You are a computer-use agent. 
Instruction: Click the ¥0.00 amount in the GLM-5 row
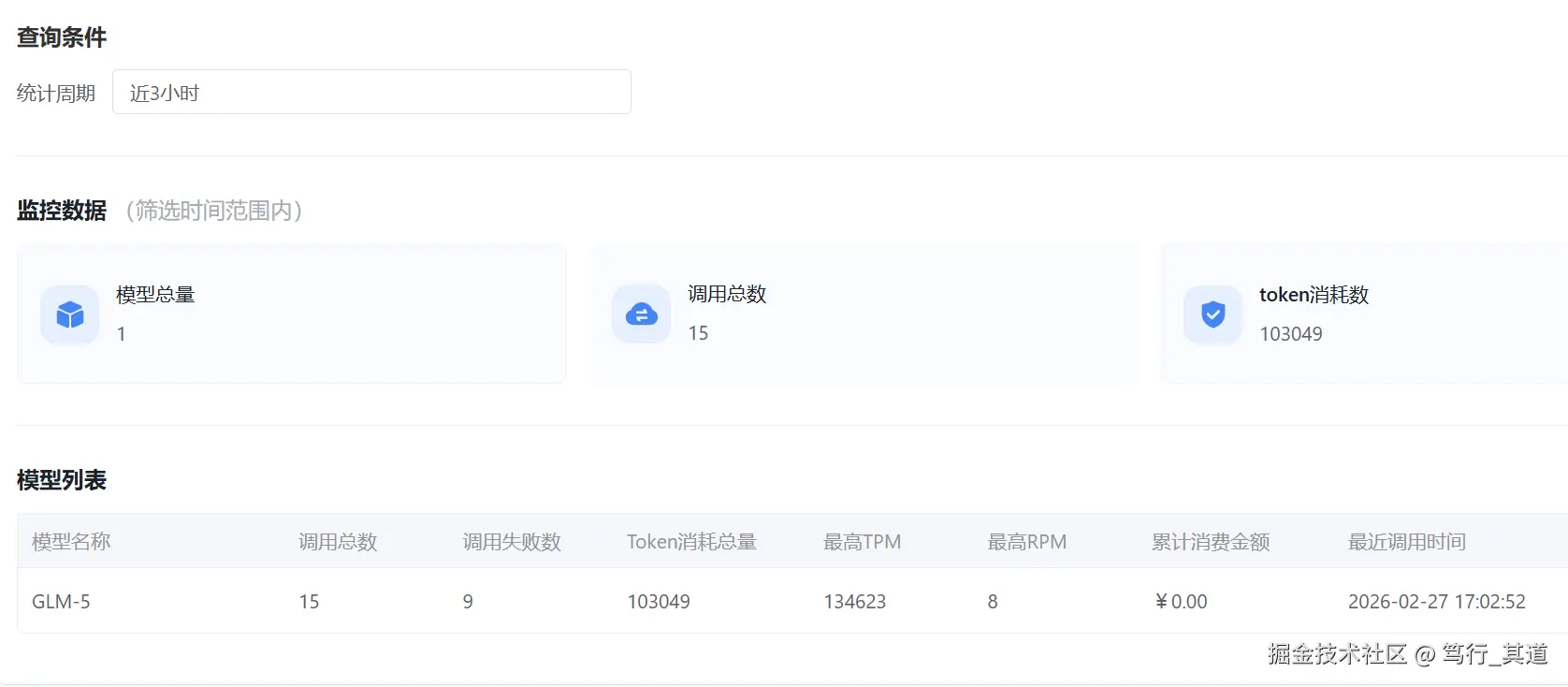(1181, 602)
